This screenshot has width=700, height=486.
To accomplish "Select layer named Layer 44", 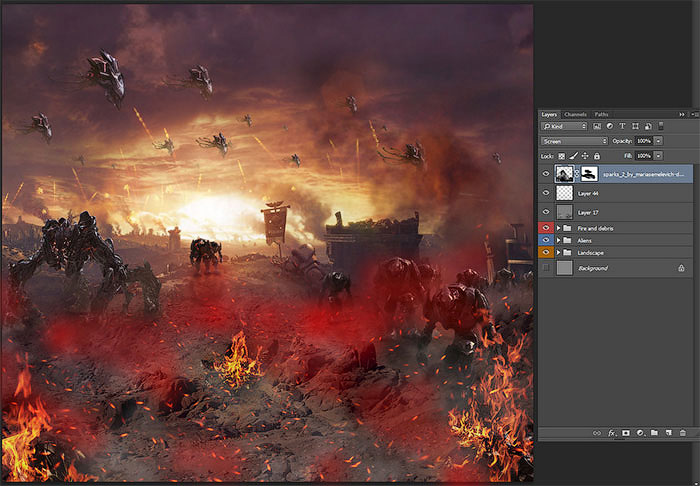I will coord(588,194).
